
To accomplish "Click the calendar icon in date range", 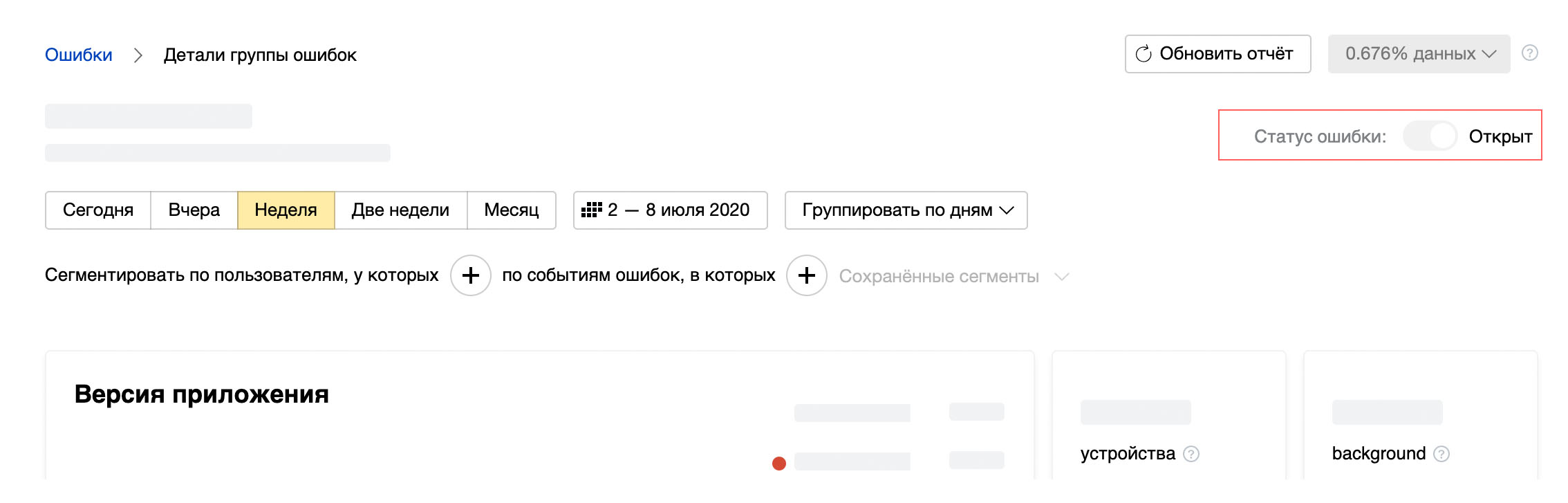I will click(591, 210).
